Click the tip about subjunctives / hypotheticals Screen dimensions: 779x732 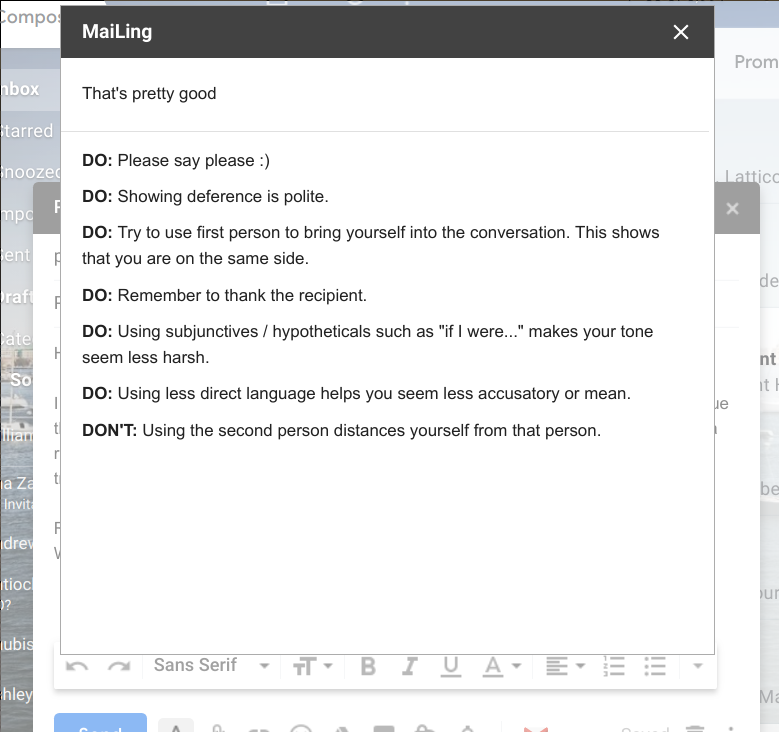click(368, 344)
